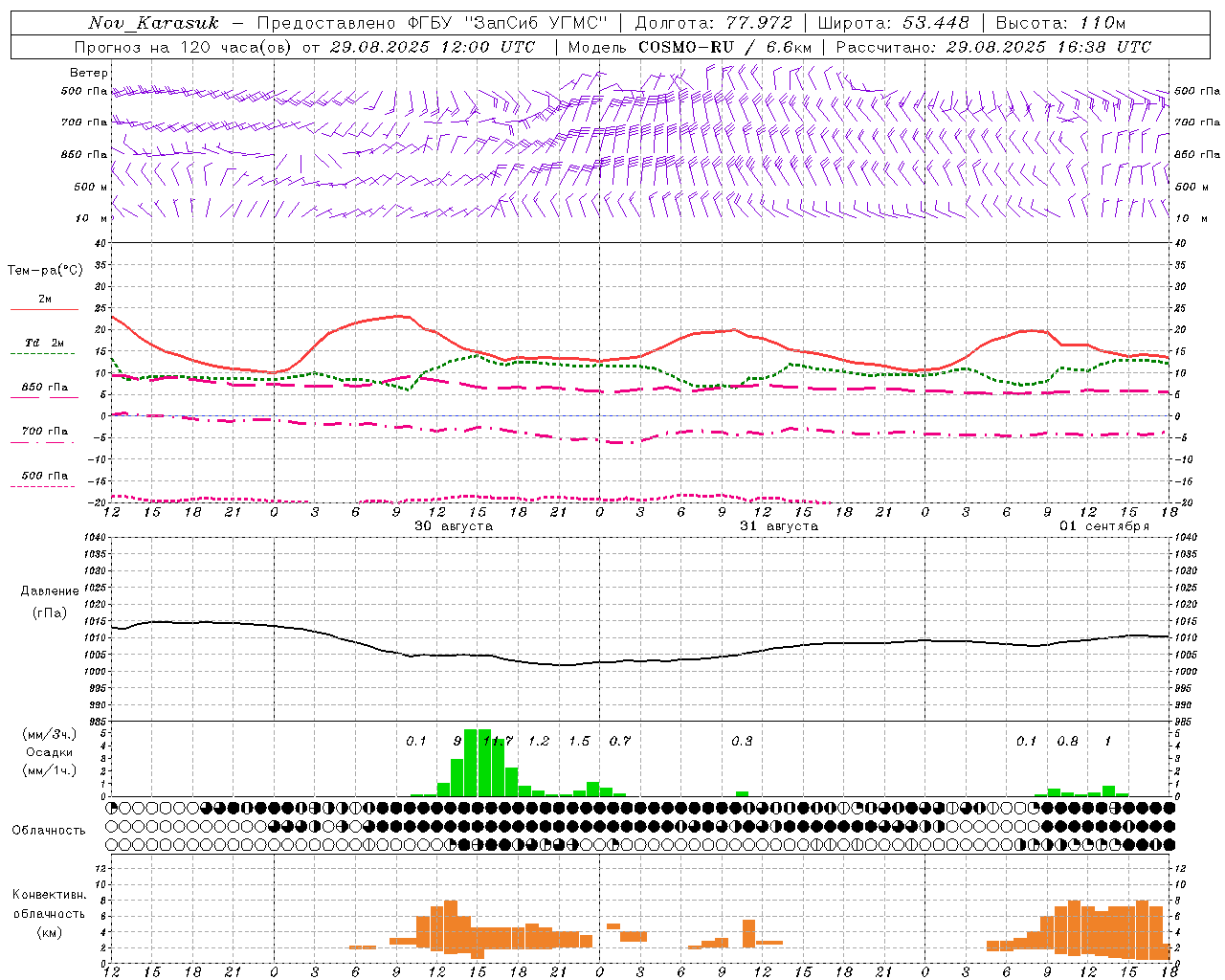
Task: Click the solid red line sample under 2м
Action: [x=44, y=309]
